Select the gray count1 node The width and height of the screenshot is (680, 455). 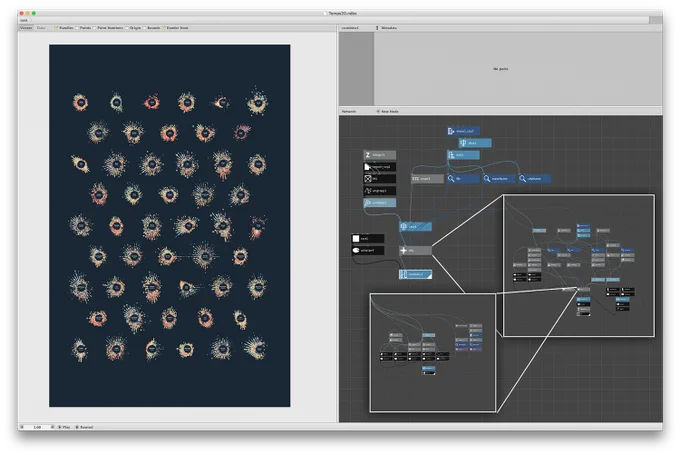pos(427,179)
